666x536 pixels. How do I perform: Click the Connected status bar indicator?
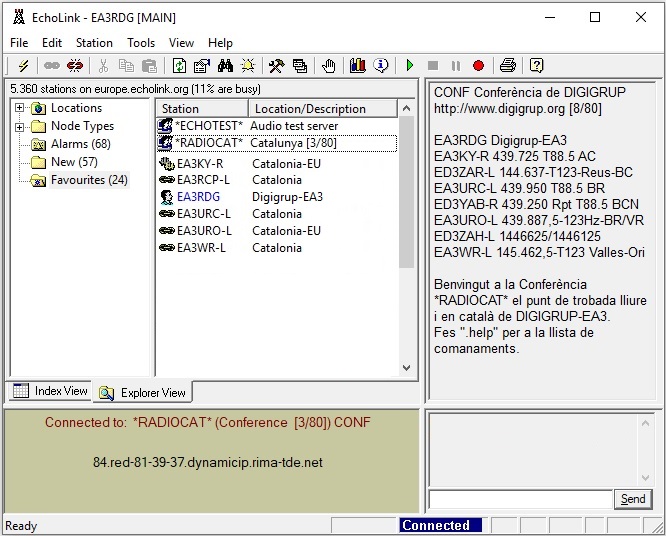point(440,525)
